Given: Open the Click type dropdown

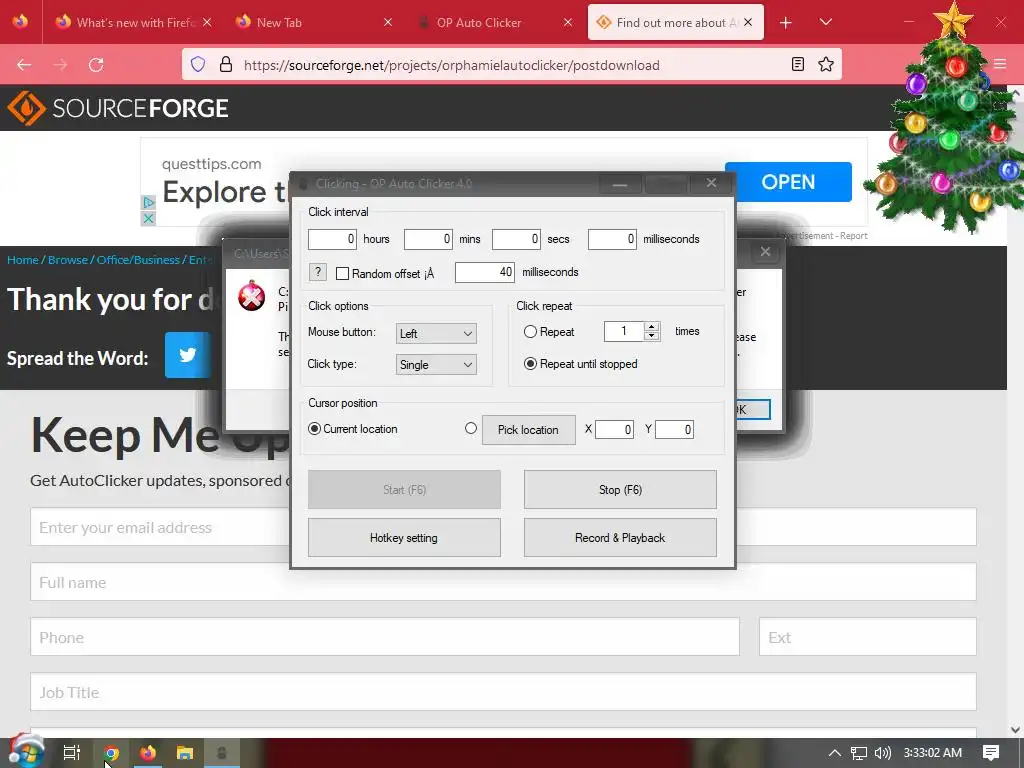Looking at the screenshot, I should pos(436,364).
